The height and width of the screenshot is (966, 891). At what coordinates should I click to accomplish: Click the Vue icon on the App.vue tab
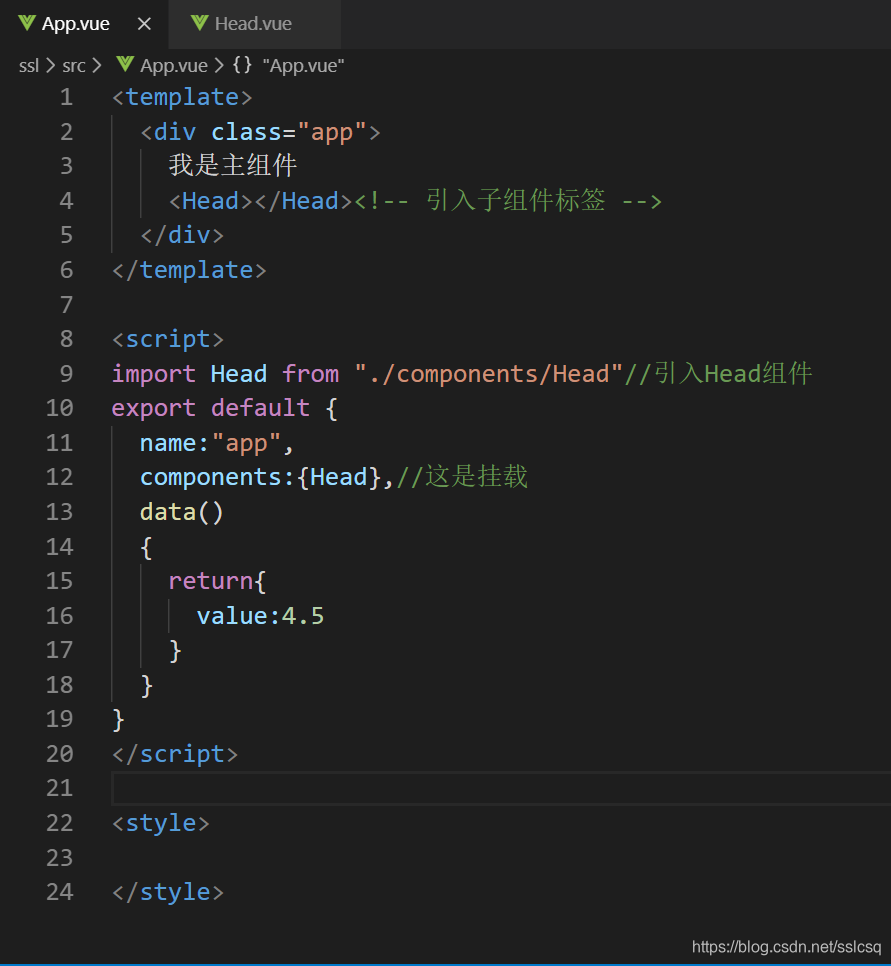coord(25,23)
